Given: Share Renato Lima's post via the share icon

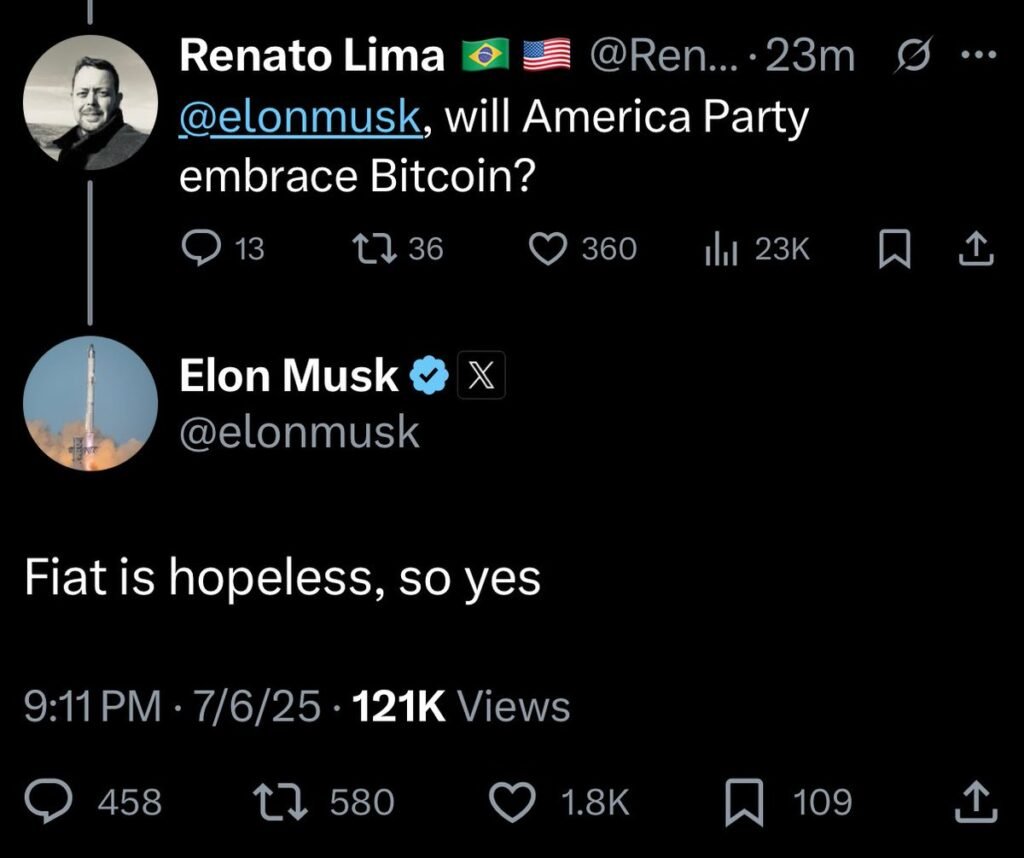Looking at the screenshot, I should (x=976, y=249).
